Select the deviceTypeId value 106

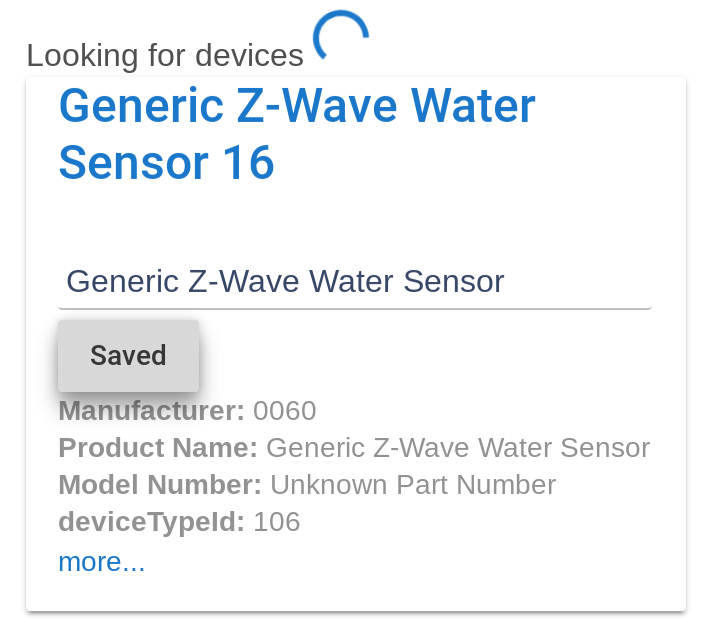[277, 522]
